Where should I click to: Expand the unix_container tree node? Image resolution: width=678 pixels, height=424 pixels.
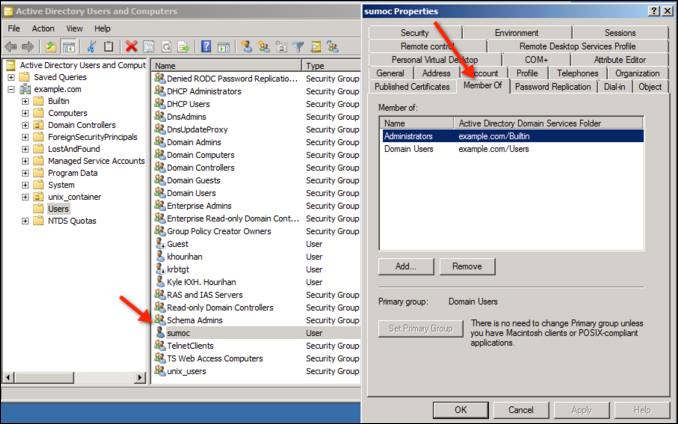[25, 197]
